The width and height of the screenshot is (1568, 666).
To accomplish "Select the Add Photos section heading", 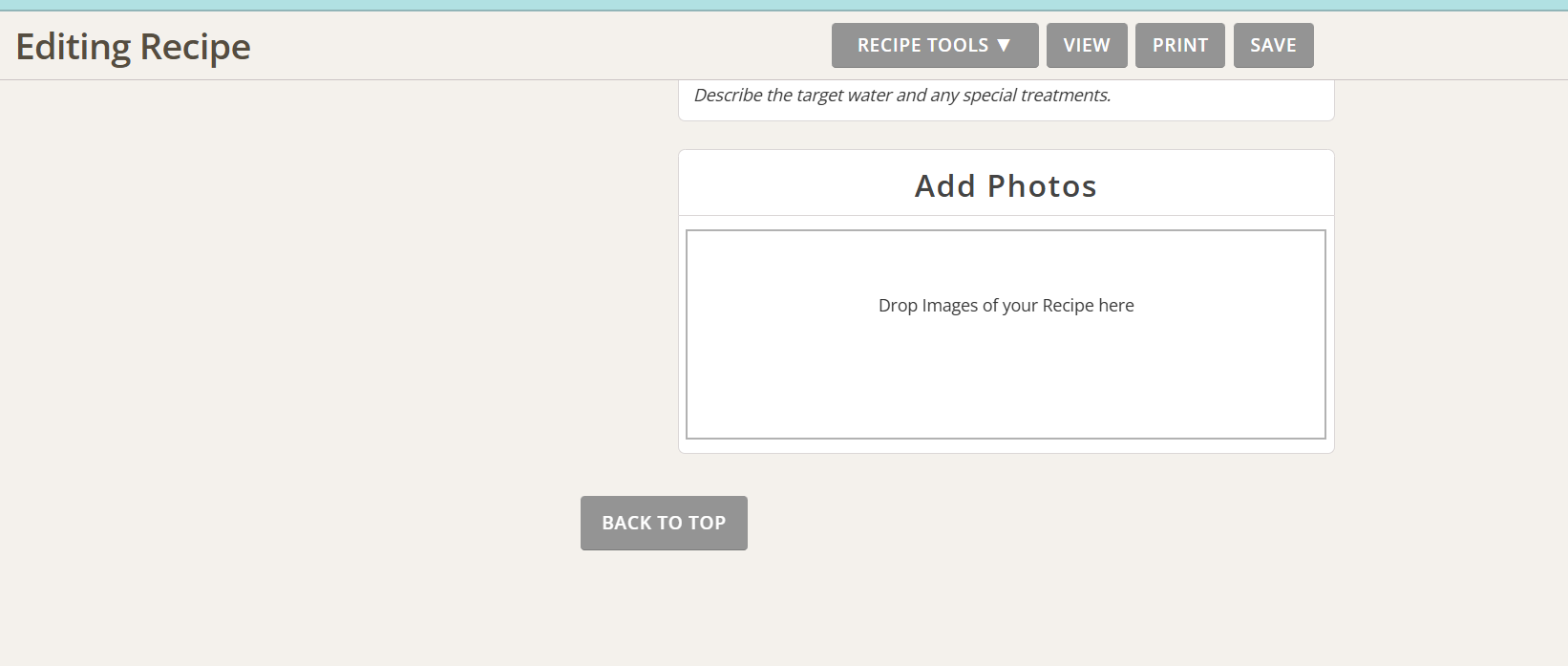I will tap(1006, 186).
